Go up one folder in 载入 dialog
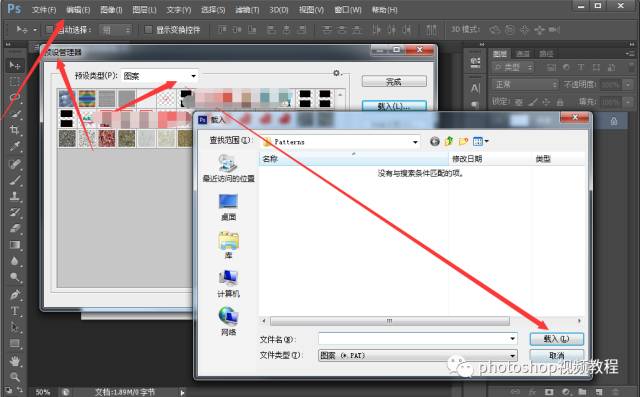This screenshot has height=397, width=640. [x=449, y=142]
